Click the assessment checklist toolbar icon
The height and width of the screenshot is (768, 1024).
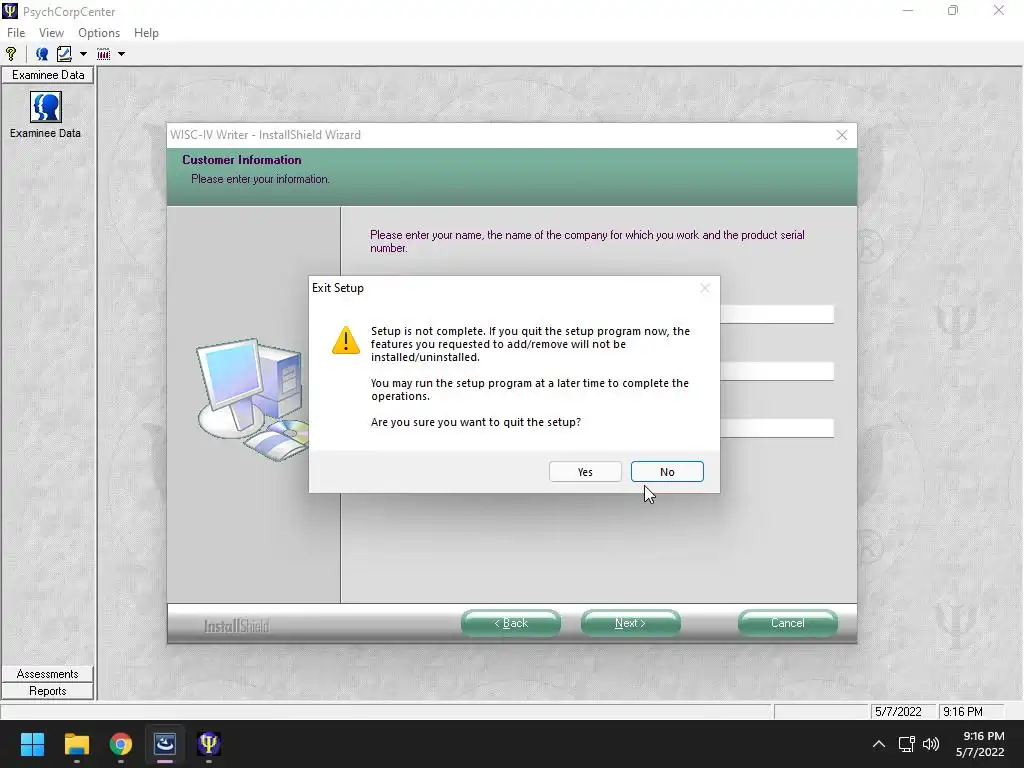tap(64, 54)
